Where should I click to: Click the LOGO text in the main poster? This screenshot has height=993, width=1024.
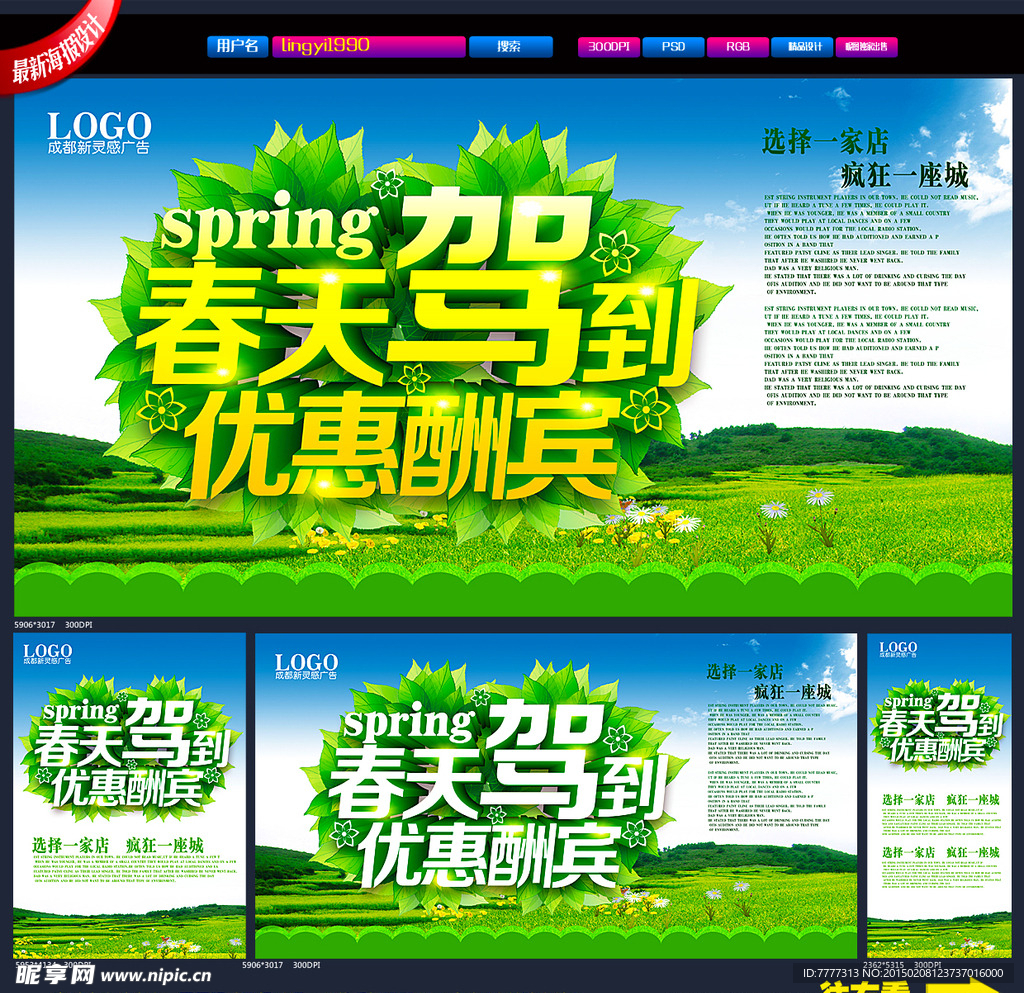pos(99,125)
